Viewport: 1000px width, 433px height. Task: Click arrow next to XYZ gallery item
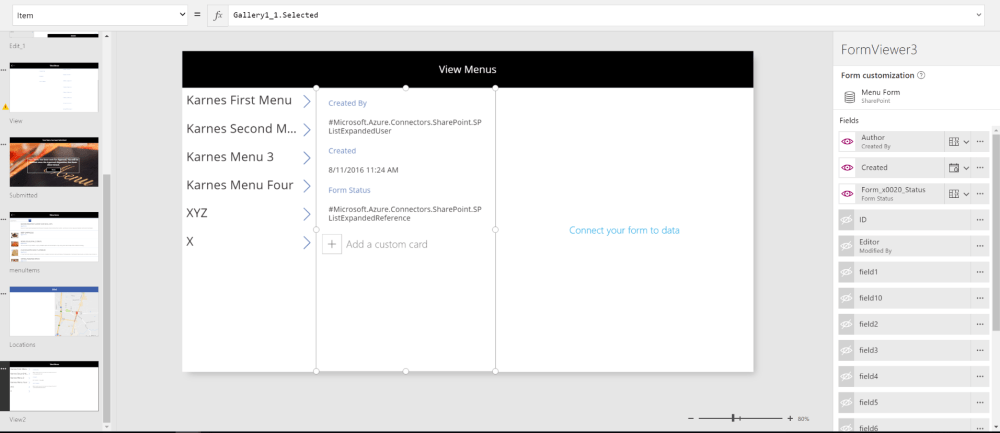pos(307,214)
